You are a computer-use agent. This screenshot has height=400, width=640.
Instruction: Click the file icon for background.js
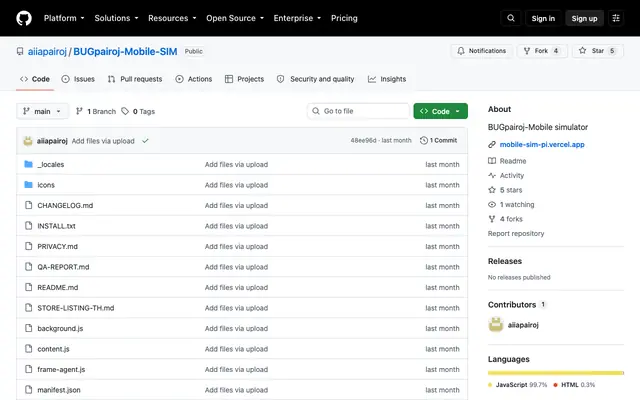click(28, 328)
